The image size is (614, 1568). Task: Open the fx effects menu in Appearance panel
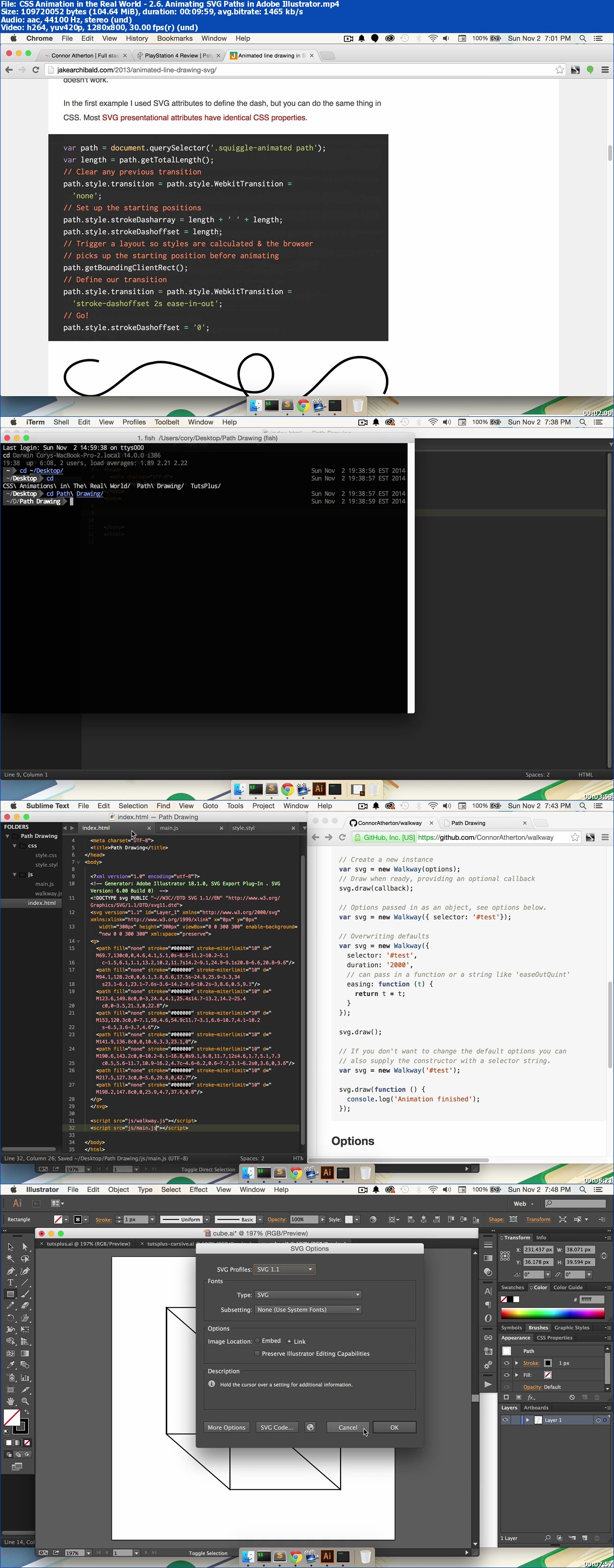pyautogui.click(x=531, y=1397)
